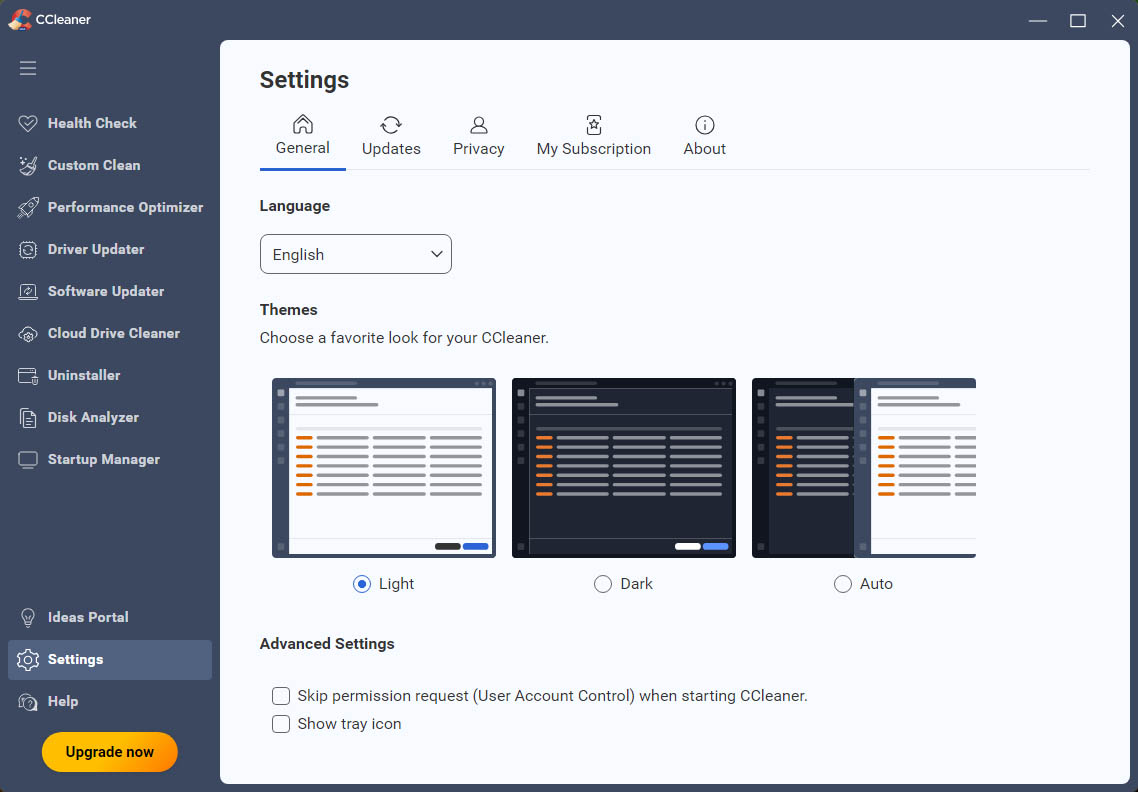Click the Disk Analyzer document icon
The width and height of the screenshot is (1138, 792).
(28, 418)
